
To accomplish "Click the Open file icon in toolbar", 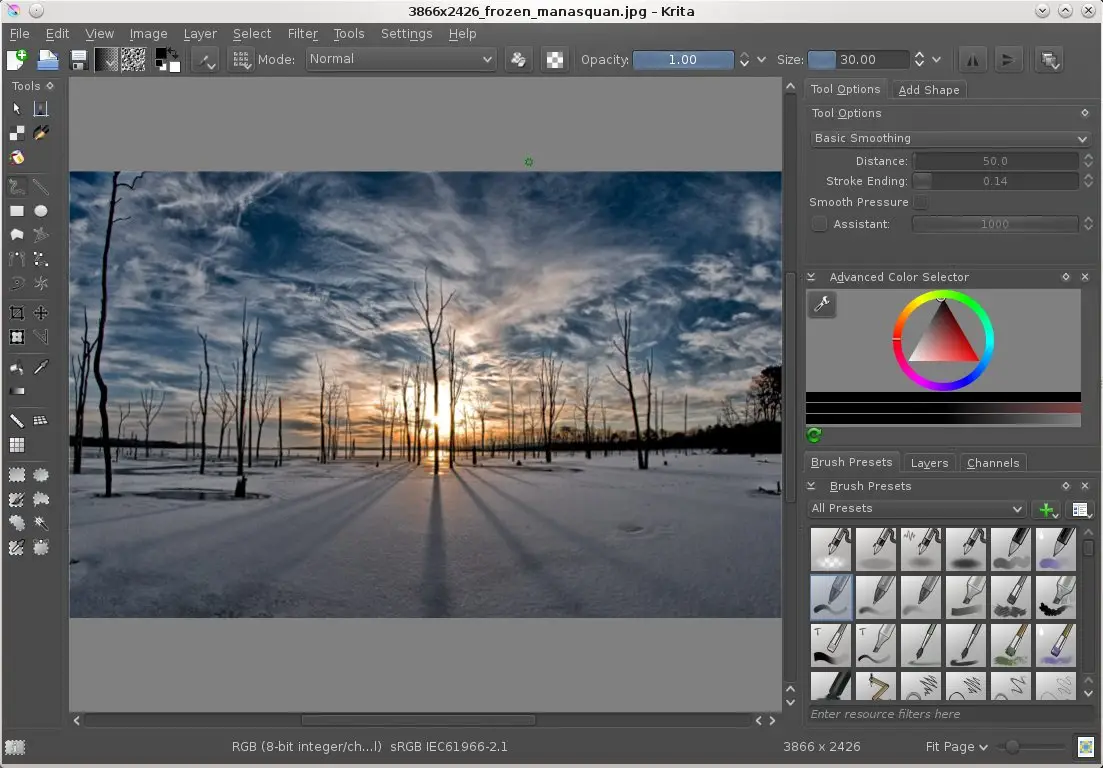I will point(48,60).
